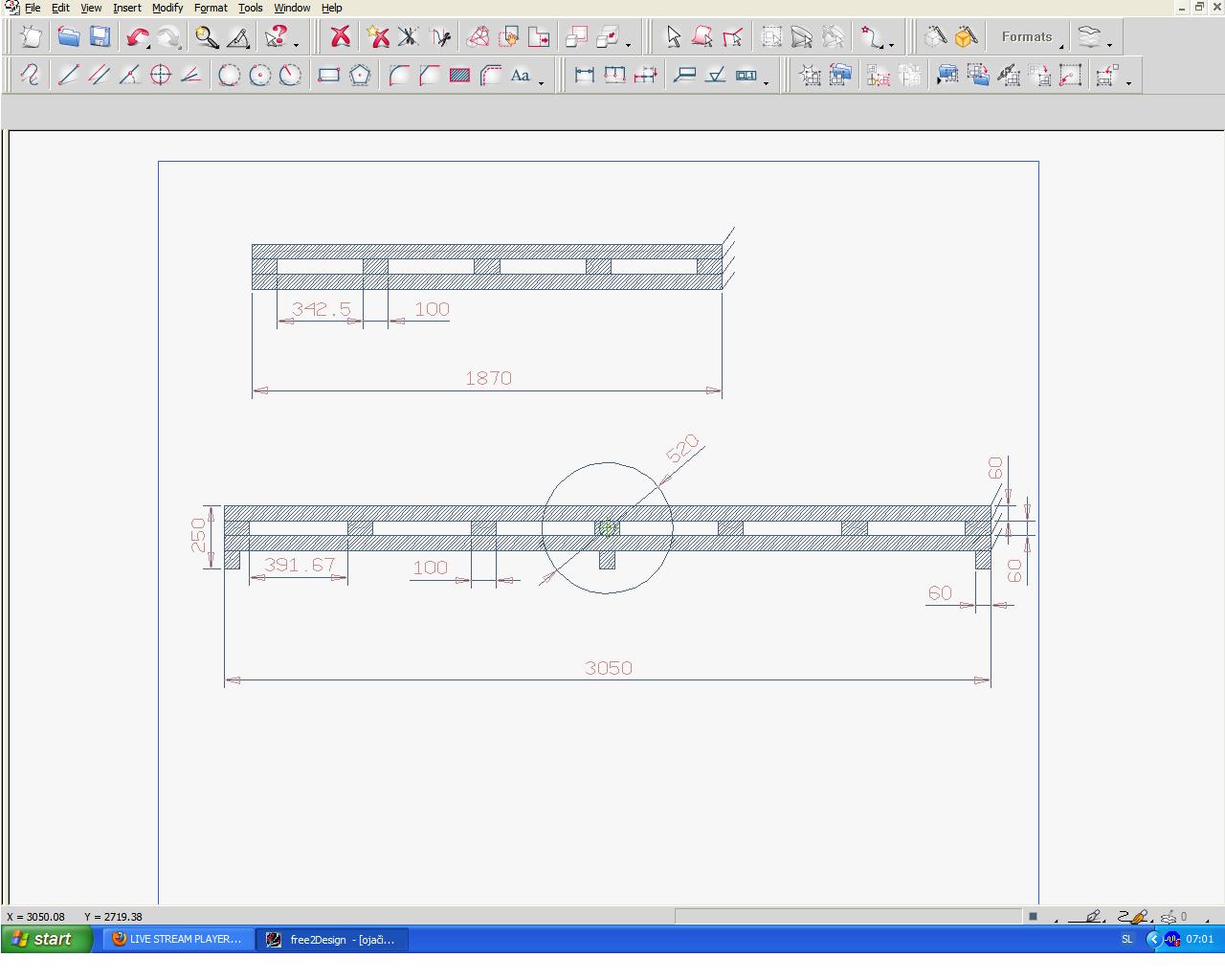
Task: Pick the single line drawing tool
Action: [68, 75]
